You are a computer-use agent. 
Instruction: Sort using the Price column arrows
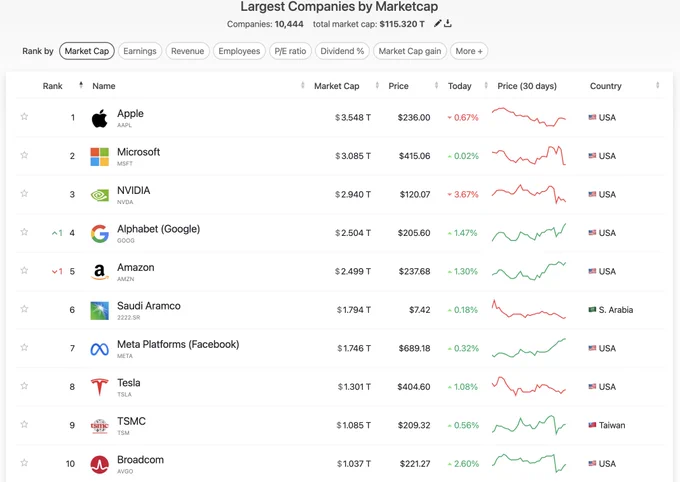[436, 85]
